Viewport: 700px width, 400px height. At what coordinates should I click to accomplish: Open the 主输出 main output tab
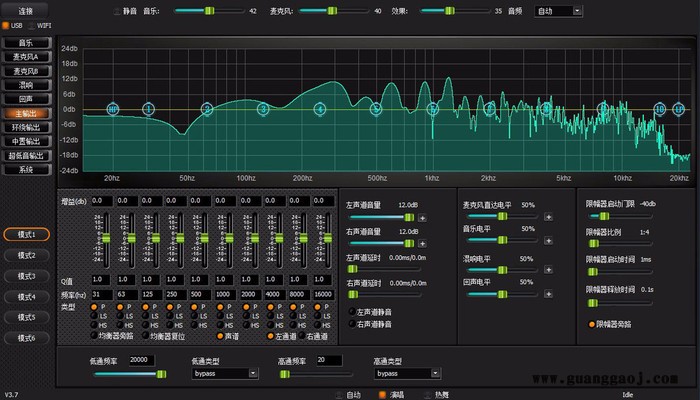click(26, 113)
